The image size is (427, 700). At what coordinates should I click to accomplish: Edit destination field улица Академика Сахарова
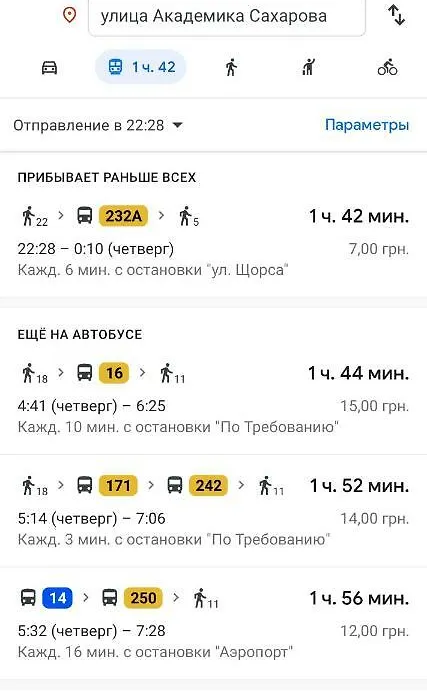pos(227,17)
